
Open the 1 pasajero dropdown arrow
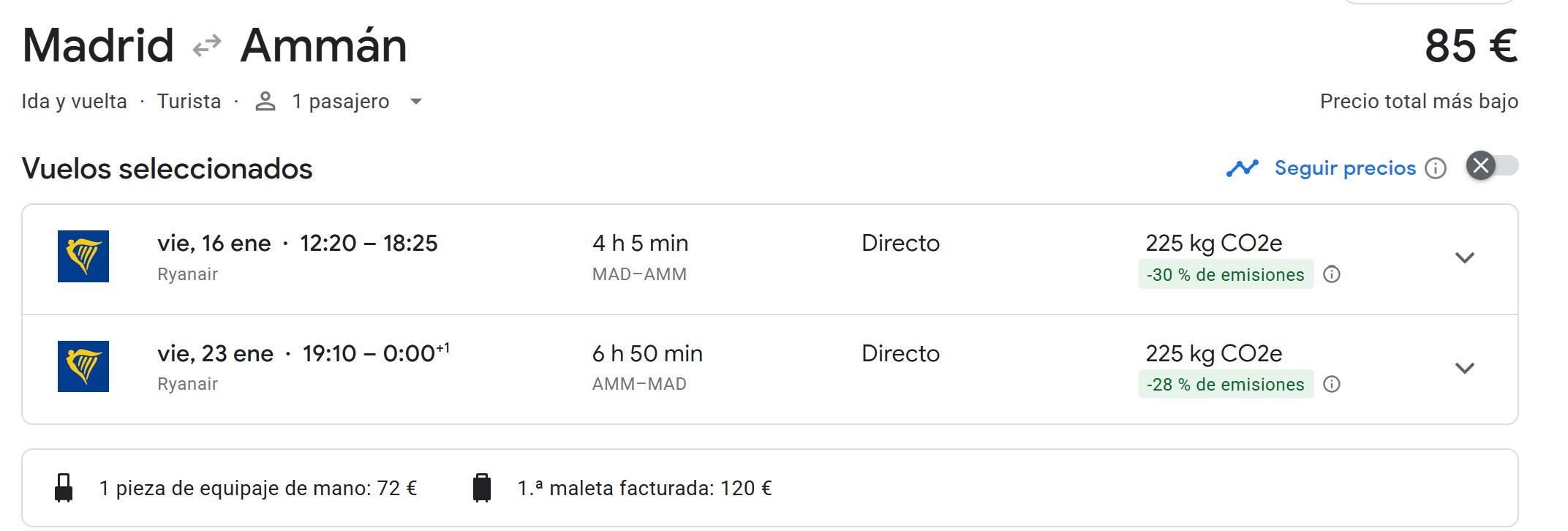pyautogui.click(x=416, y=102)
